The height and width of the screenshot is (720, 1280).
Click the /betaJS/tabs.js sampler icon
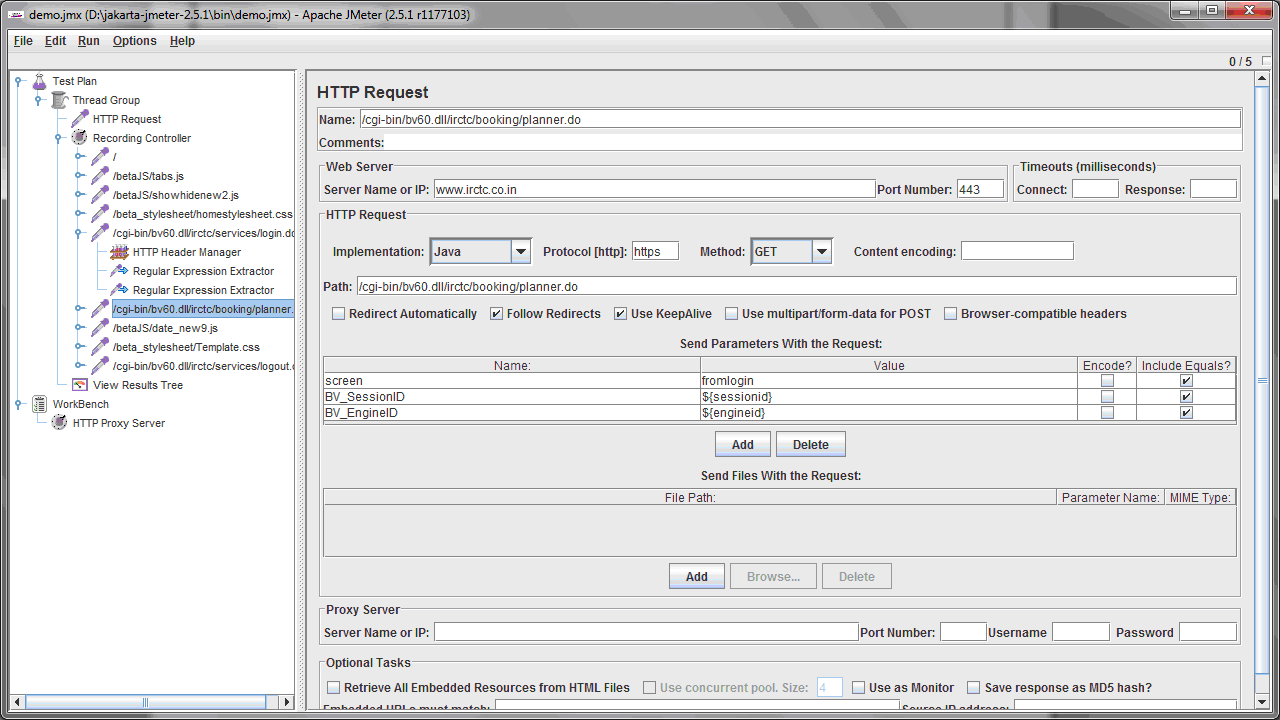(x=100, y=176)
